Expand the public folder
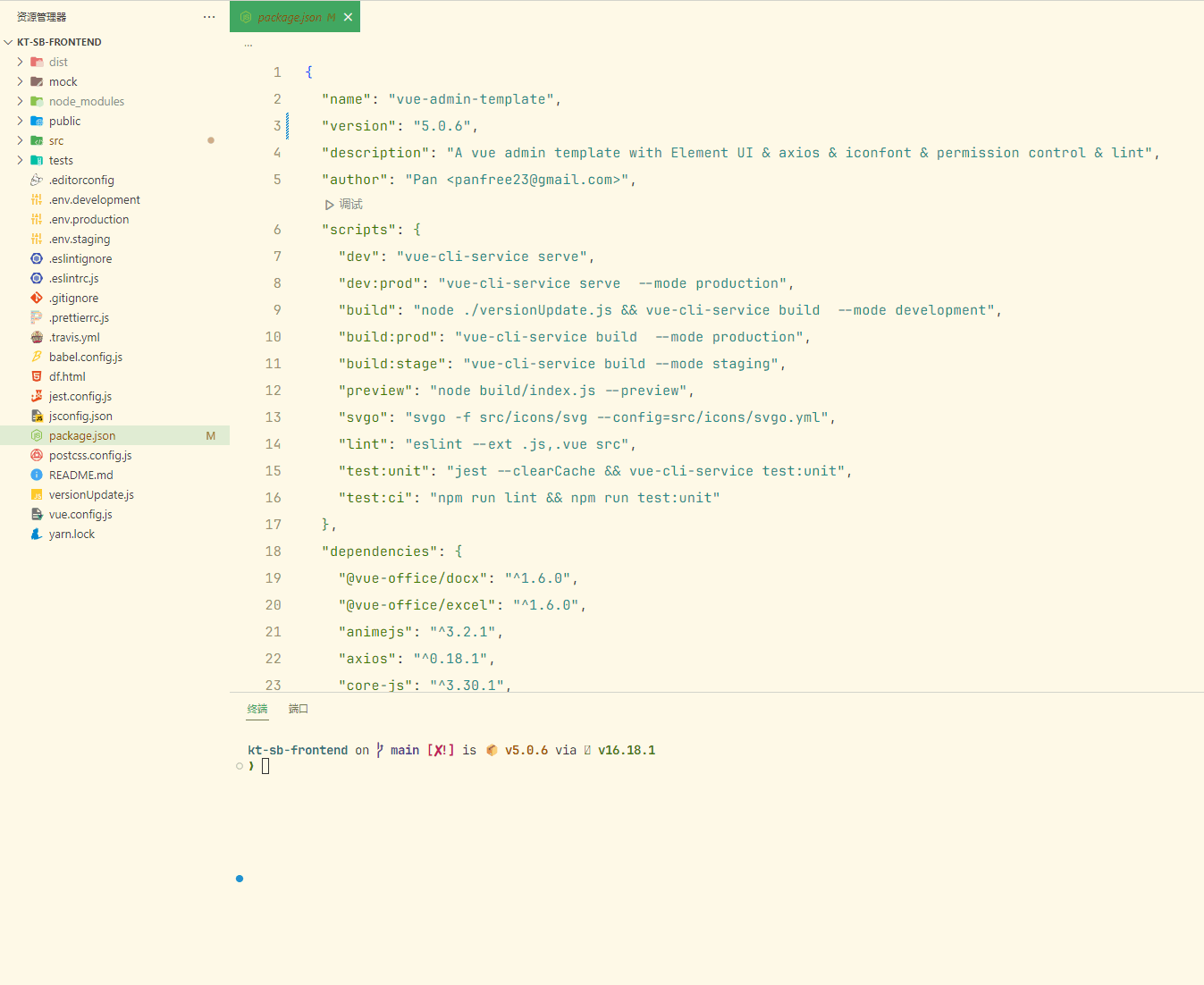 pos(20,121)
